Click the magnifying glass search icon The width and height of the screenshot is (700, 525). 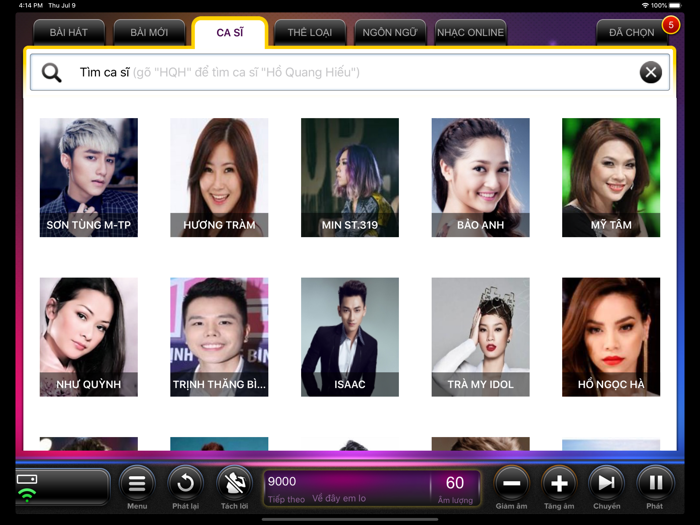point(52,72)
